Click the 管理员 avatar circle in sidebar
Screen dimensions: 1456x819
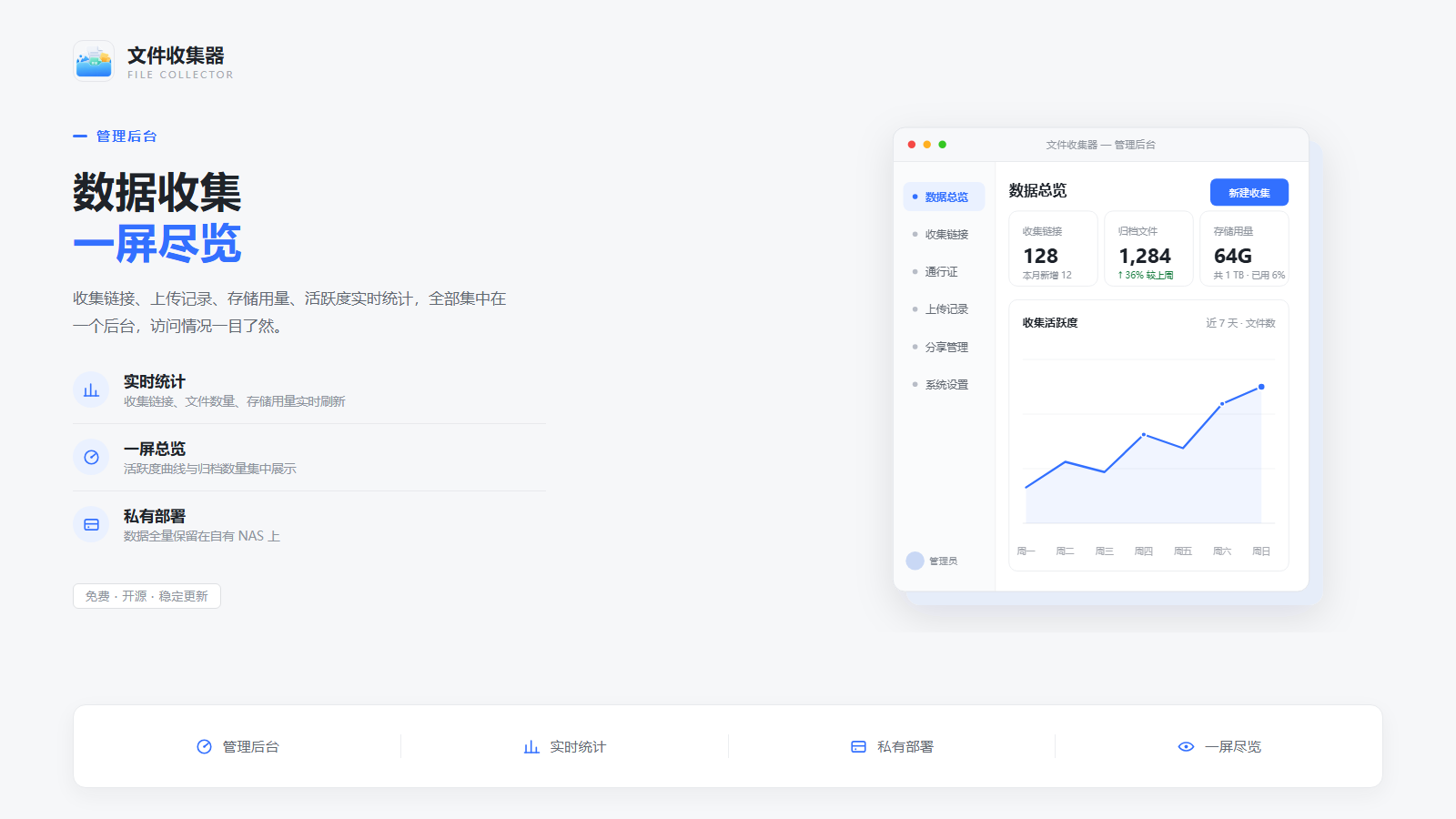[915, 561]
